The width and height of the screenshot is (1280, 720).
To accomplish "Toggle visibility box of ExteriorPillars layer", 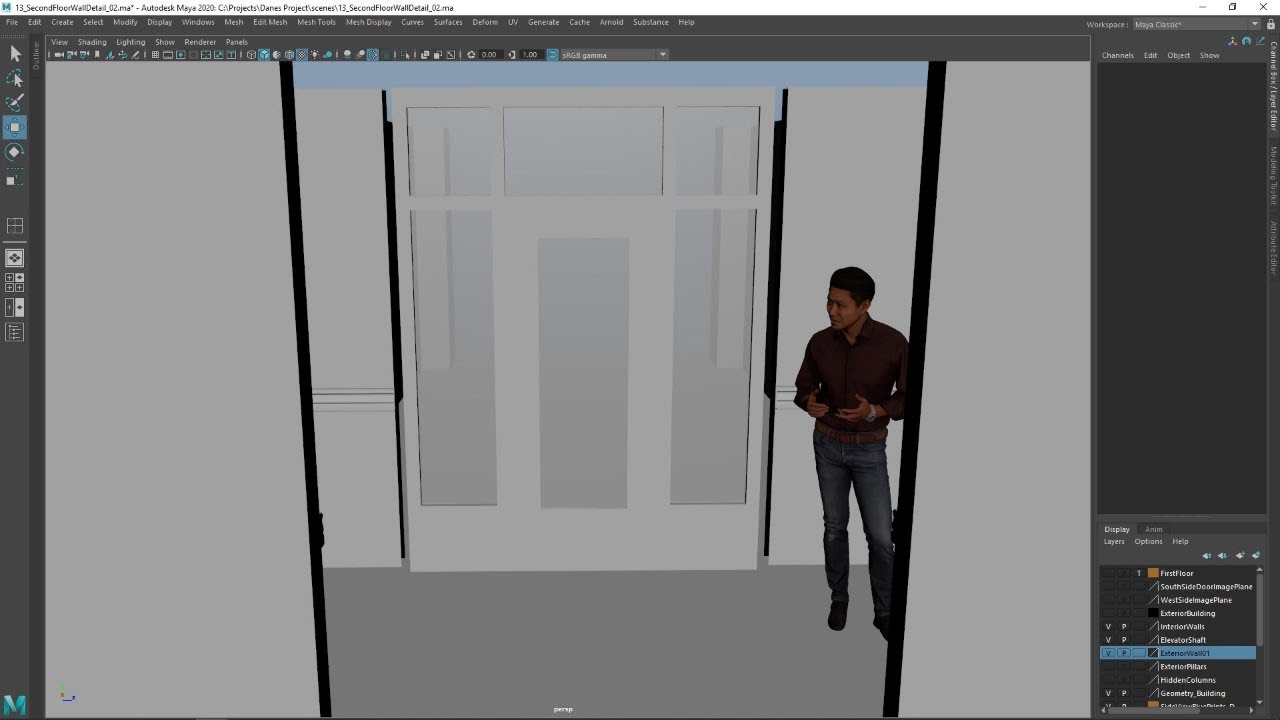I will coord(1108,666).
